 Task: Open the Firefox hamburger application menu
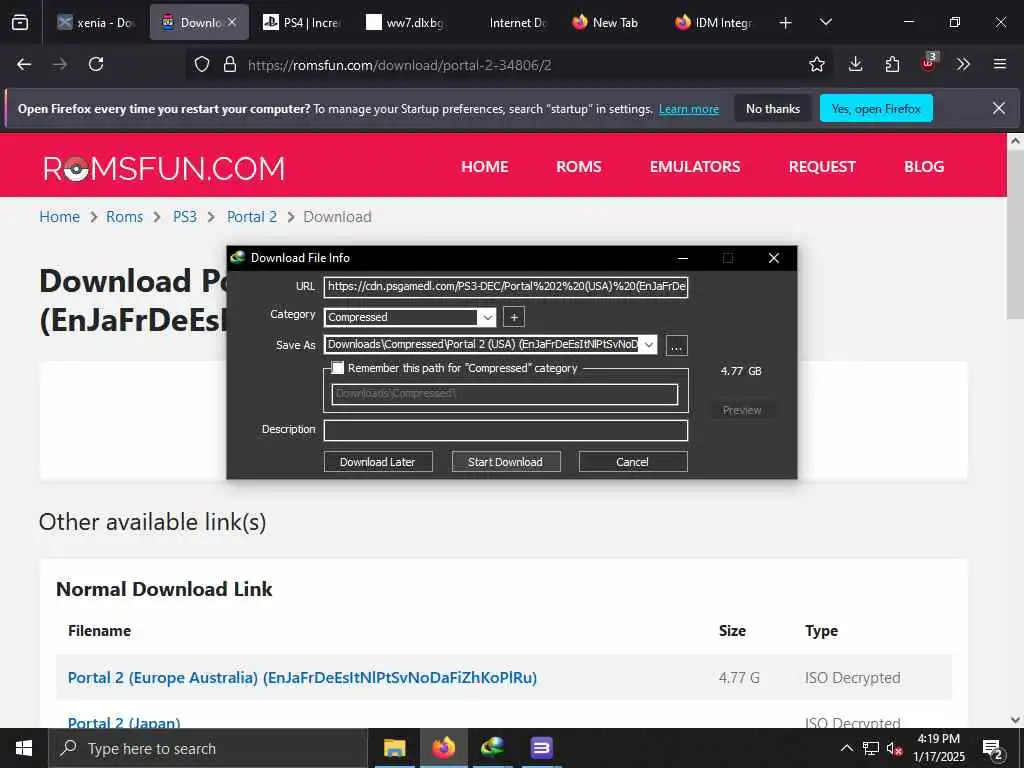[x=1000, y=64]
